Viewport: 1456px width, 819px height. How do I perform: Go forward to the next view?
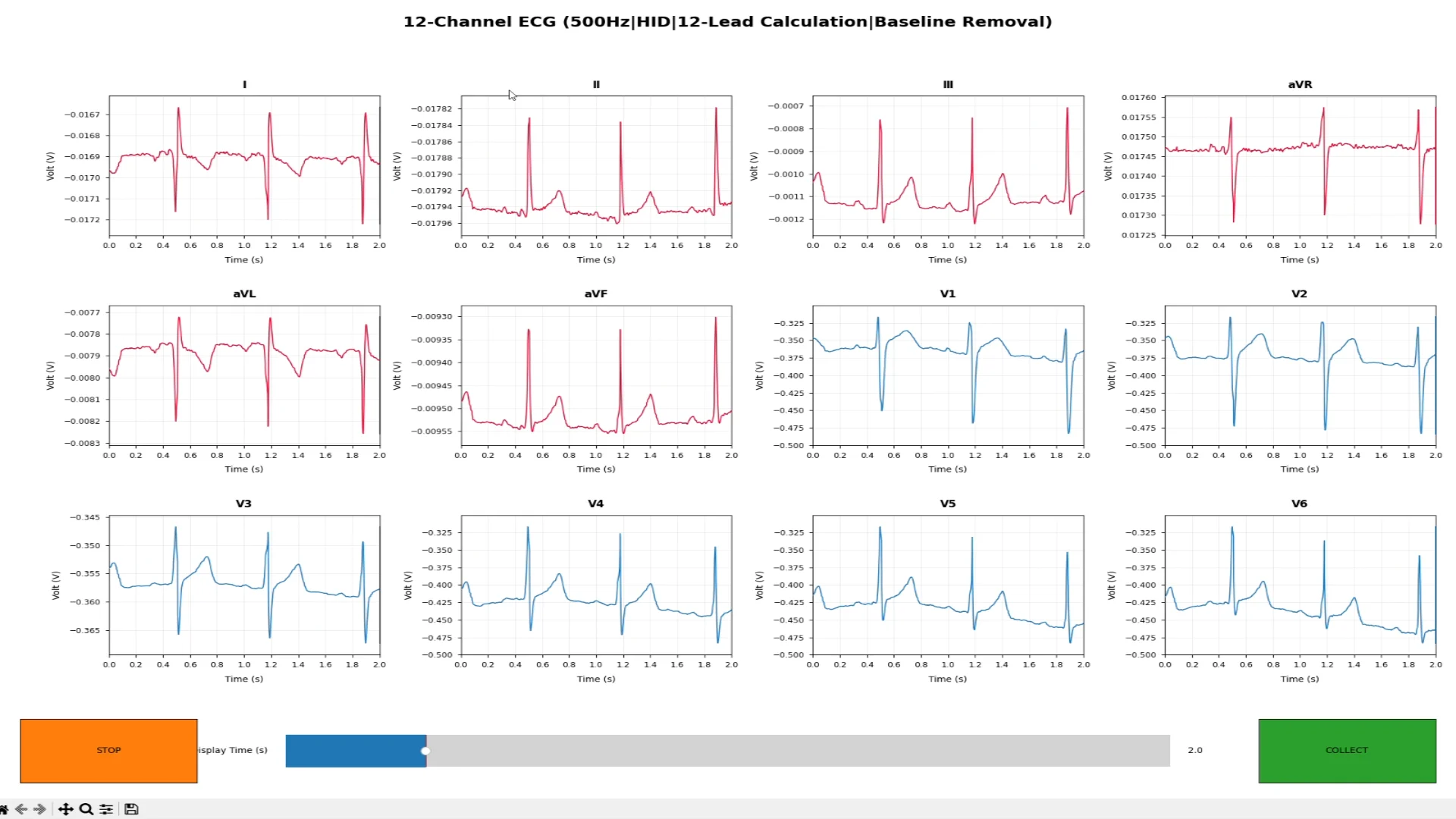pos(40,809)
